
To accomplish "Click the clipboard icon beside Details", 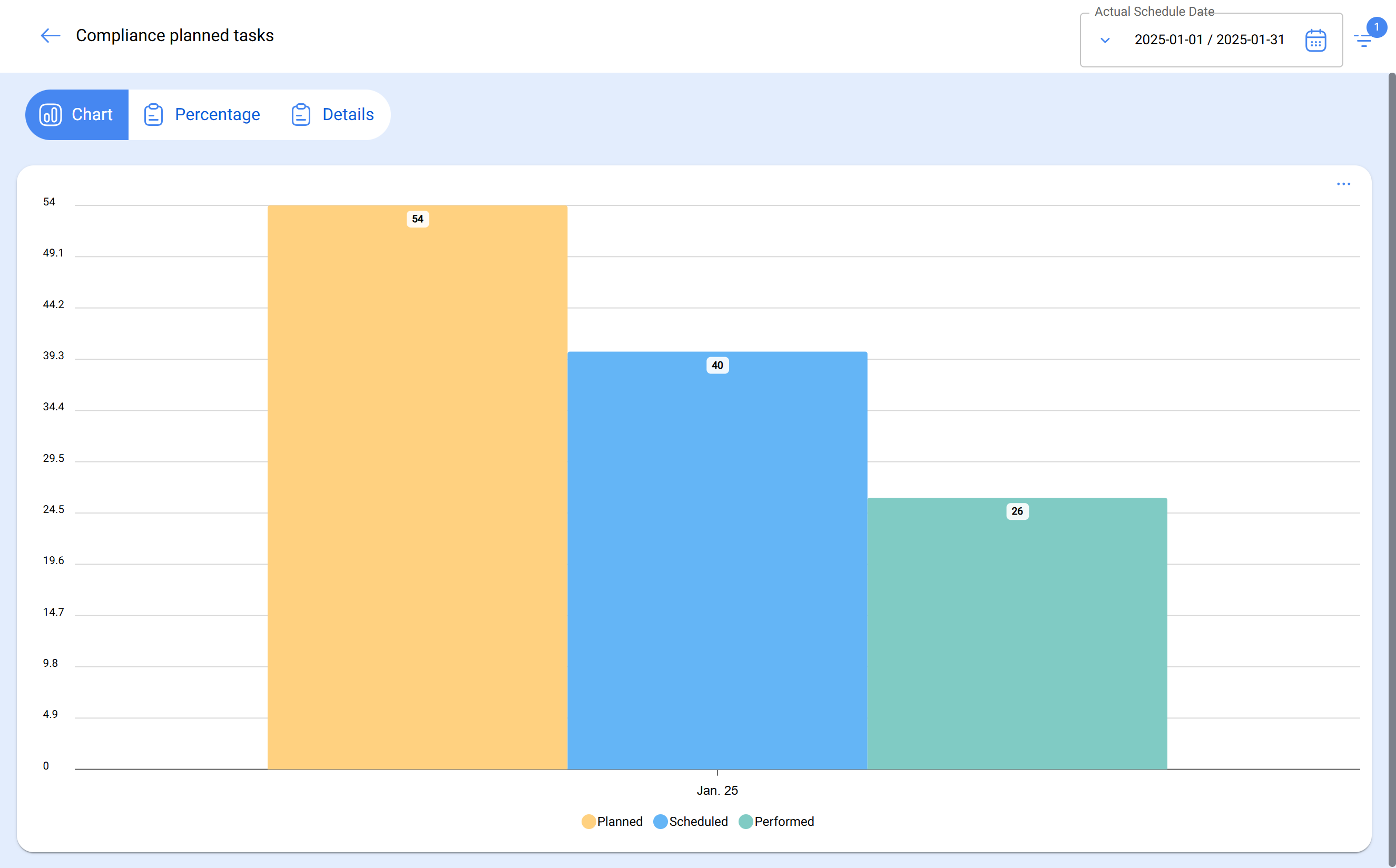I will [301, 115].
